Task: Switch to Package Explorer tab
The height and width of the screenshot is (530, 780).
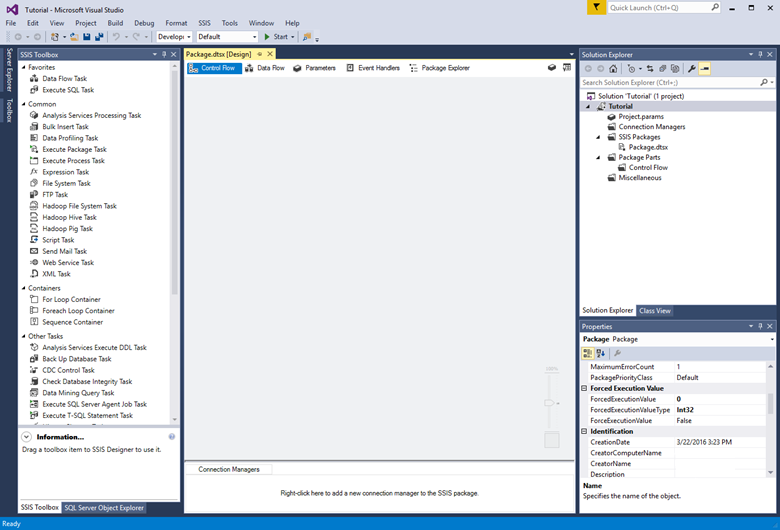Action: pos(440,68)
